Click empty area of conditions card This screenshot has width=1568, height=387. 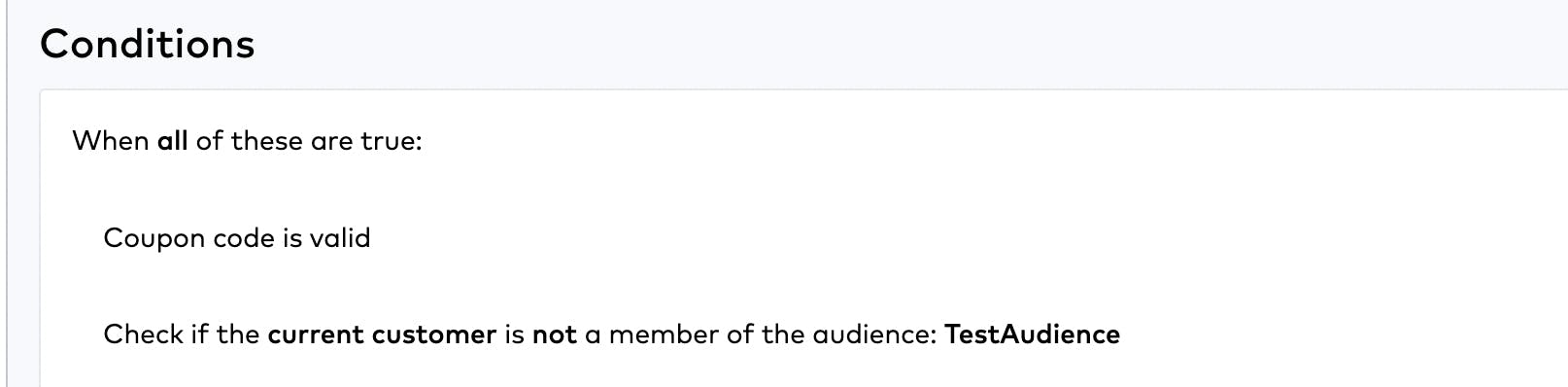[971, 194]
